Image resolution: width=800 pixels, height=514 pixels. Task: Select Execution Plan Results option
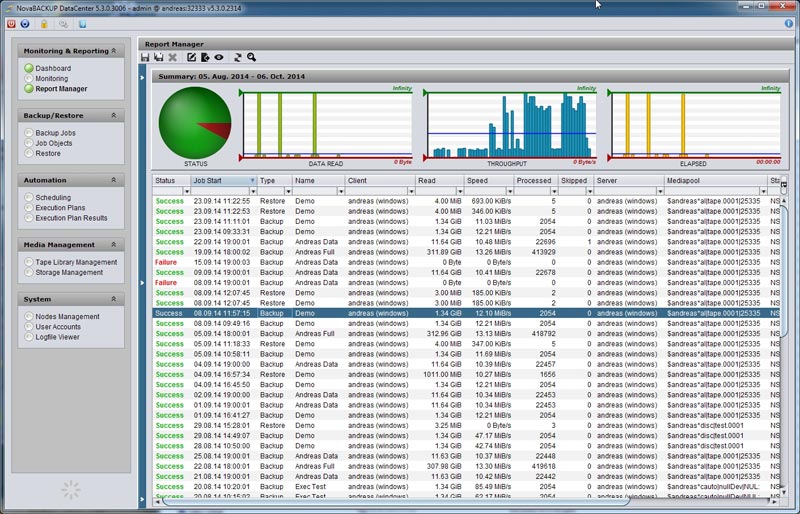(66, 217)
